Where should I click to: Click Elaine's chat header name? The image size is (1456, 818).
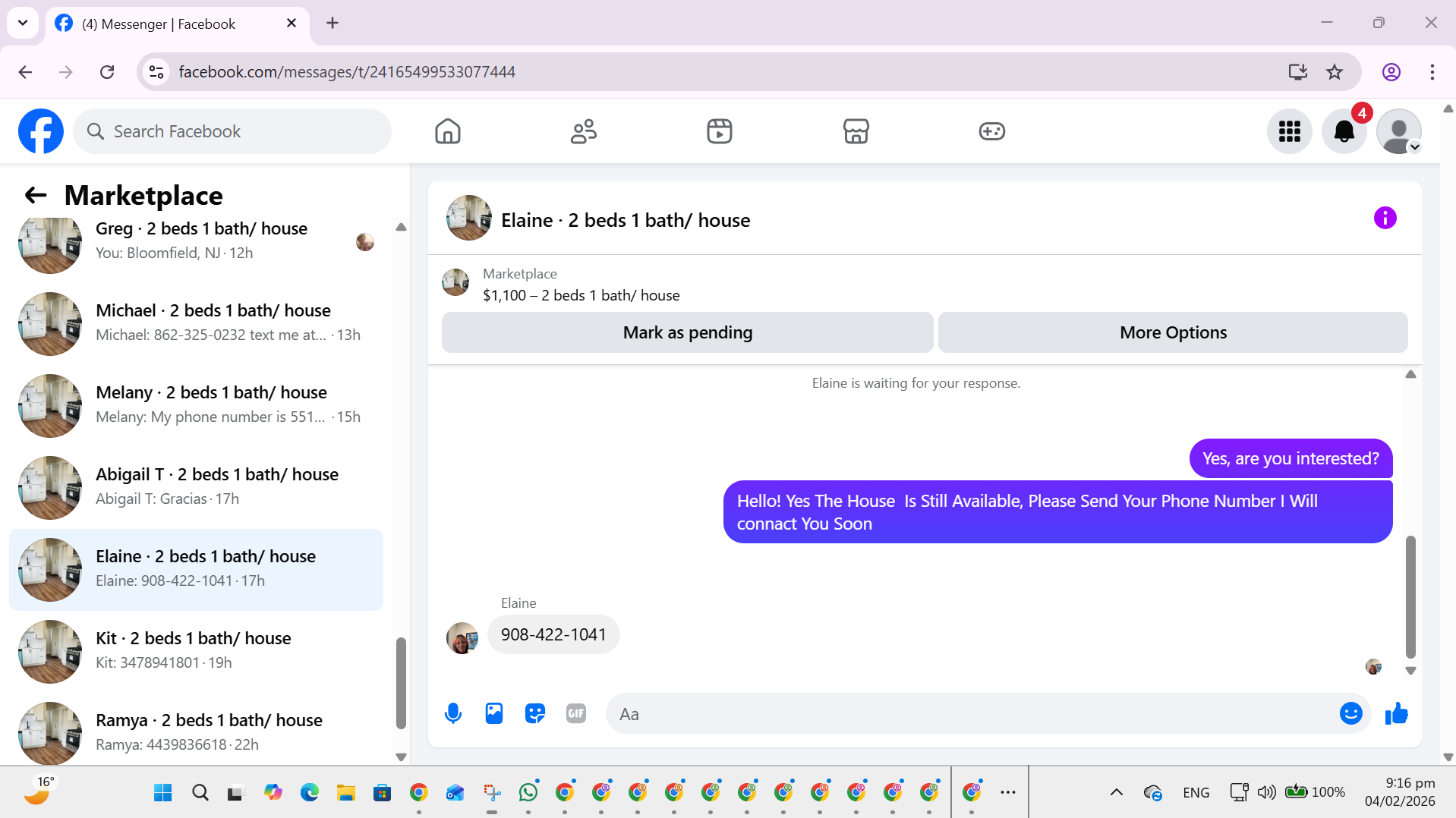(625, 220)
